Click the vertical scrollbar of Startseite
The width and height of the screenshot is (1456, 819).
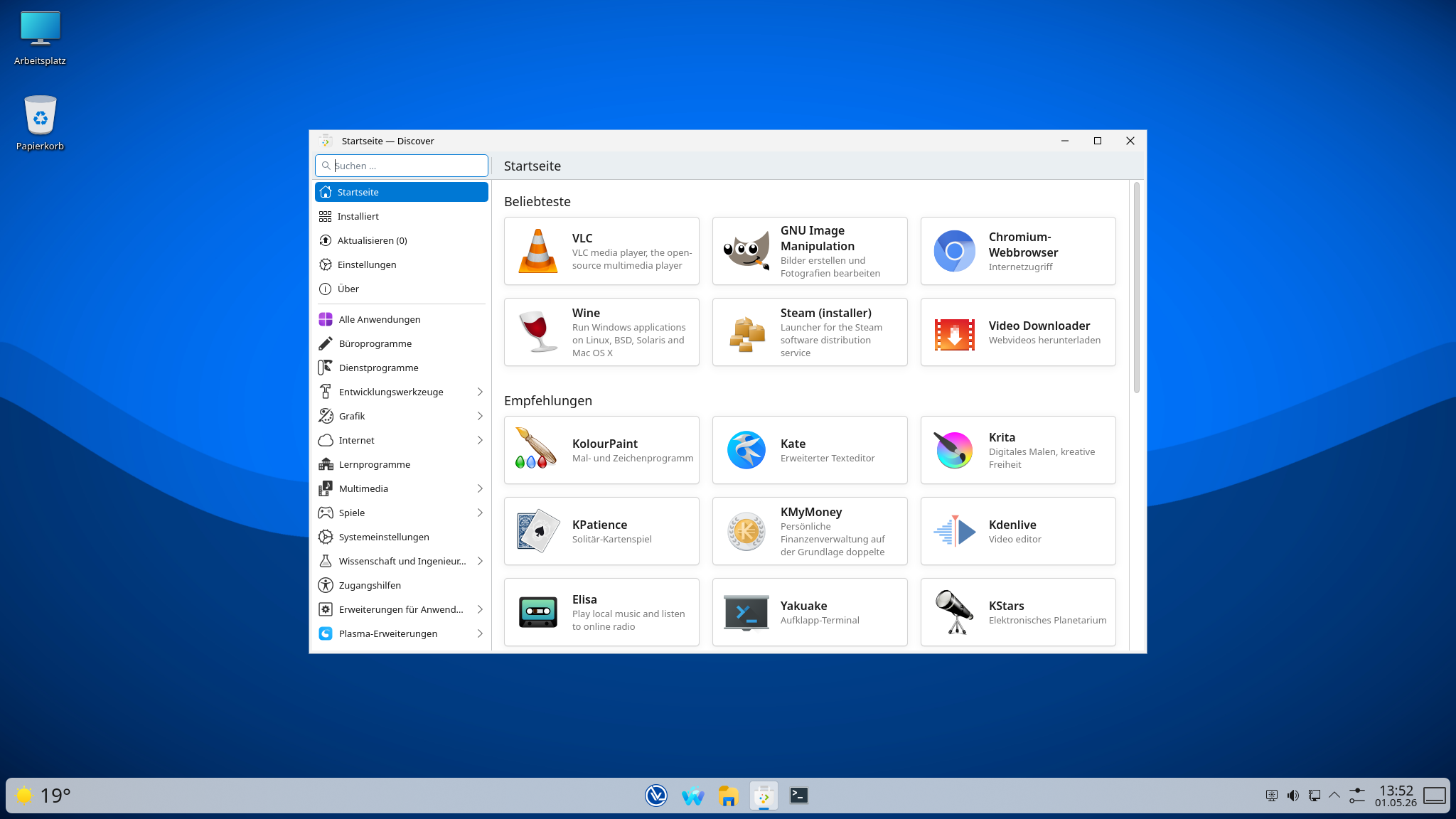[x=1137, y=287]
